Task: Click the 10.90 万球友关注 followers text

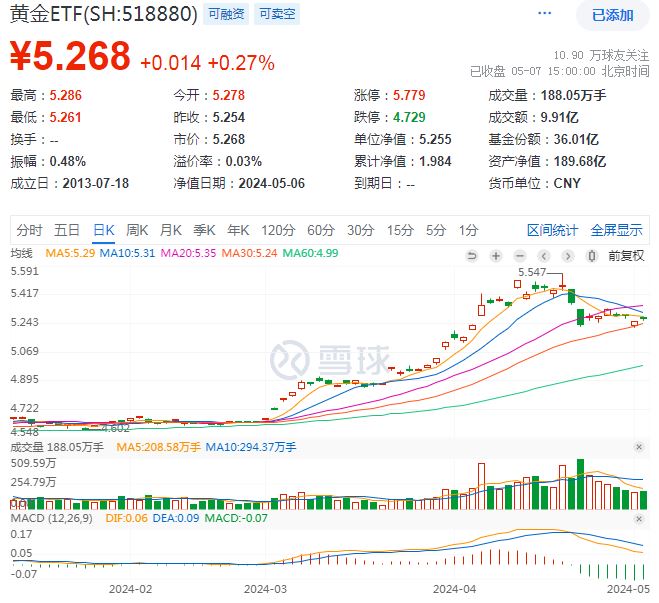Action: click(601, 55)
